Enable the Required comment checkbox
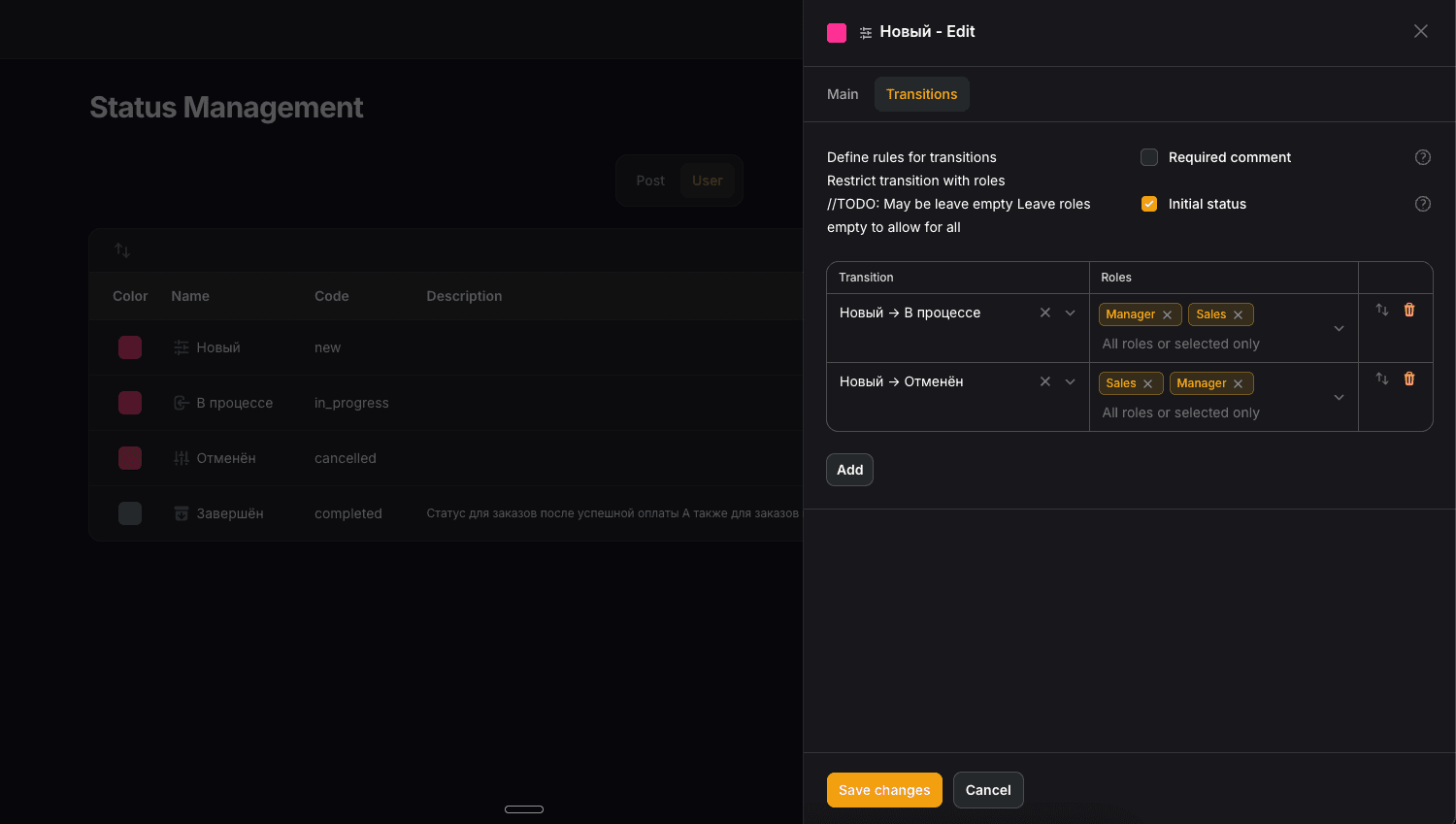The width and height of the screenshot is (1456, 824). pos(1149,157)
